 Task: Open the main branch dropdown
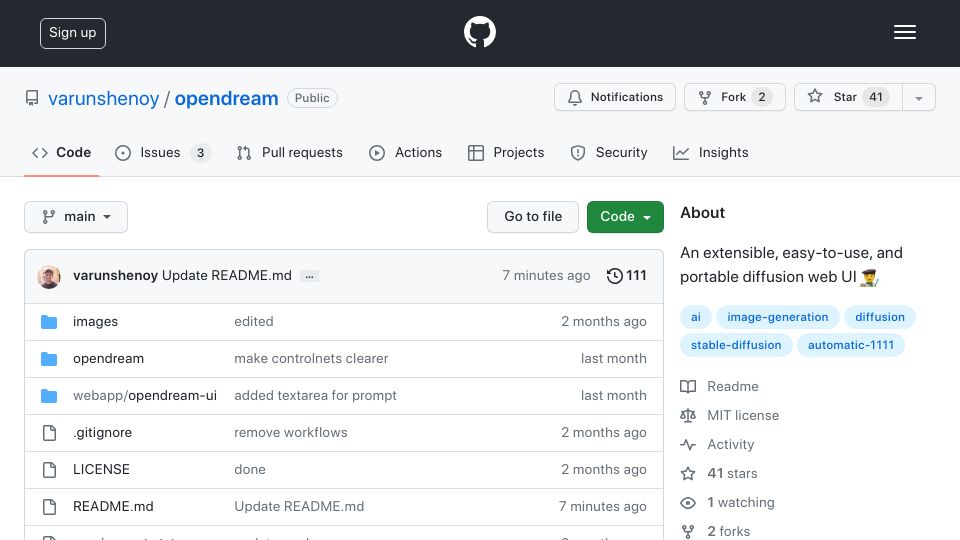[x=76, y=217]
